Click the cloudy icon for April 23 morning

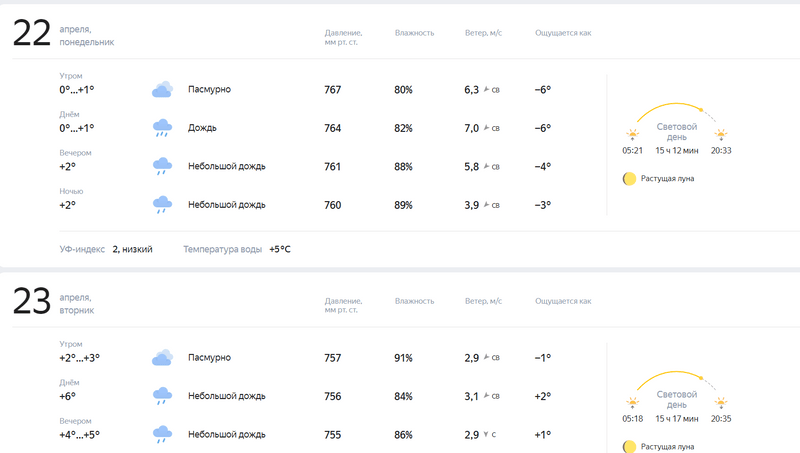point(162,358)
